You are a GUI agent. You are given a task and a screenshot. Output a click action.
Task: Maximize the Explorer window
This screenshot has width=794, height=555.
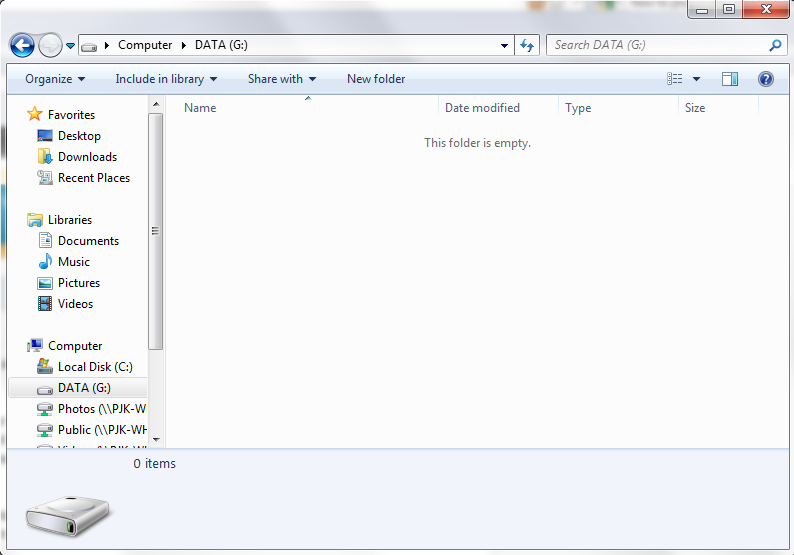729,9
